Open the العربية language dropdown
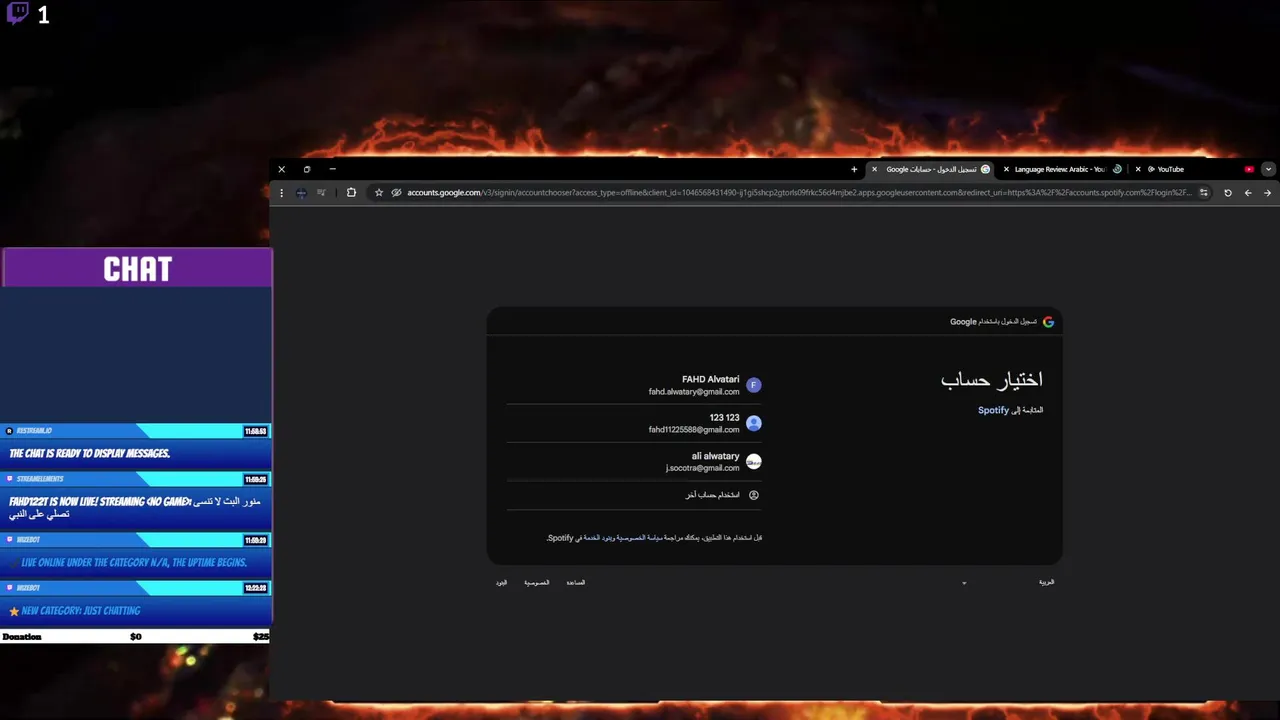This screenshot has width=1280, height=720. pyautogui.click(x=1007, y=582)
